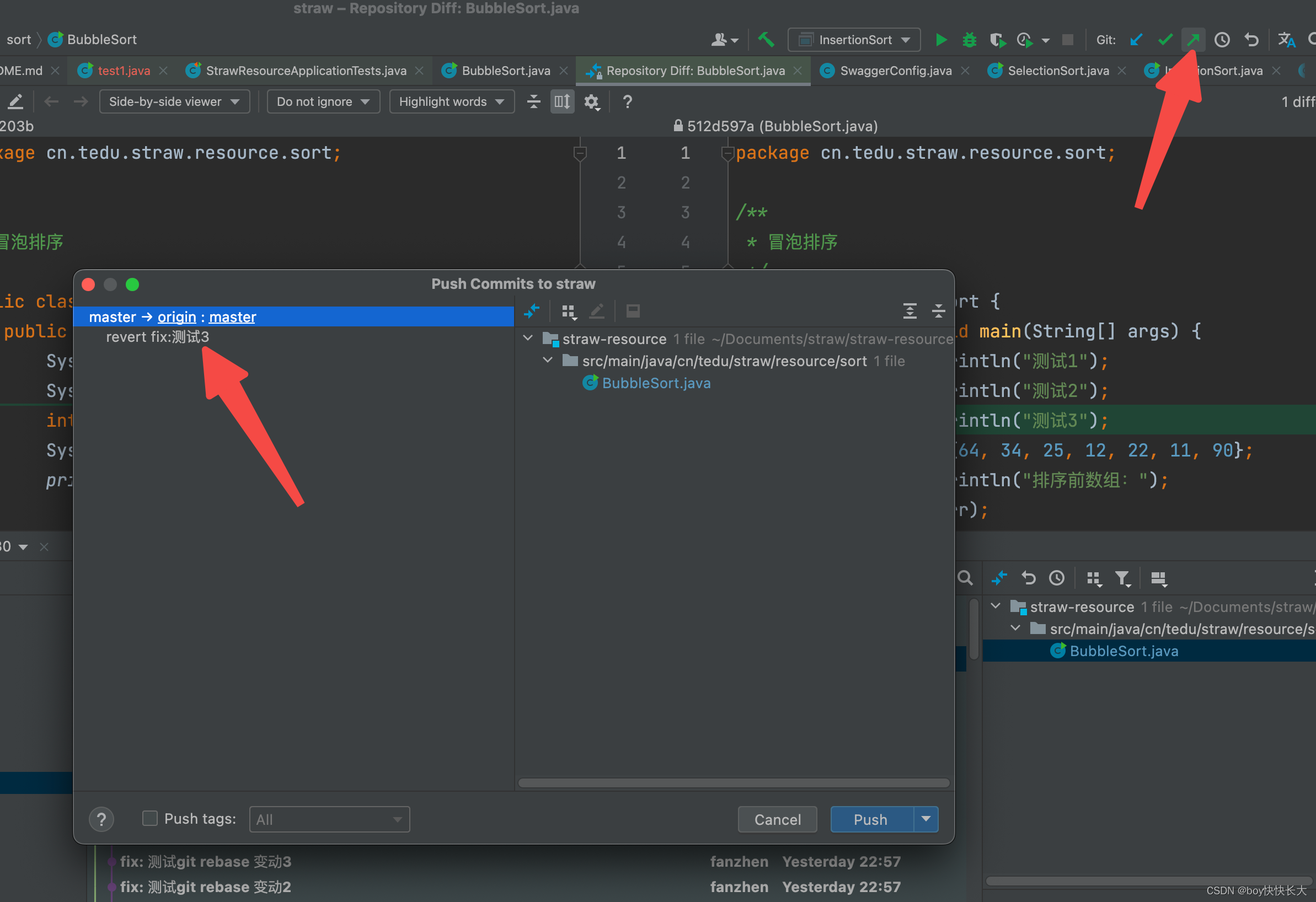
Task: Show Git history clock icon
Action: pyautogui.click(x=1222, y=40)
